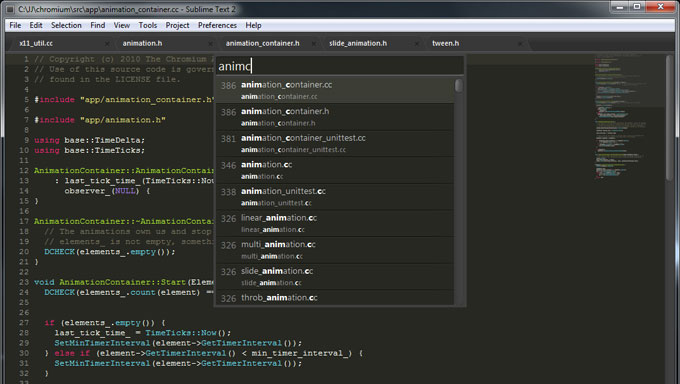
Task: Open the Project menu
Action: (x=177, y=25)
